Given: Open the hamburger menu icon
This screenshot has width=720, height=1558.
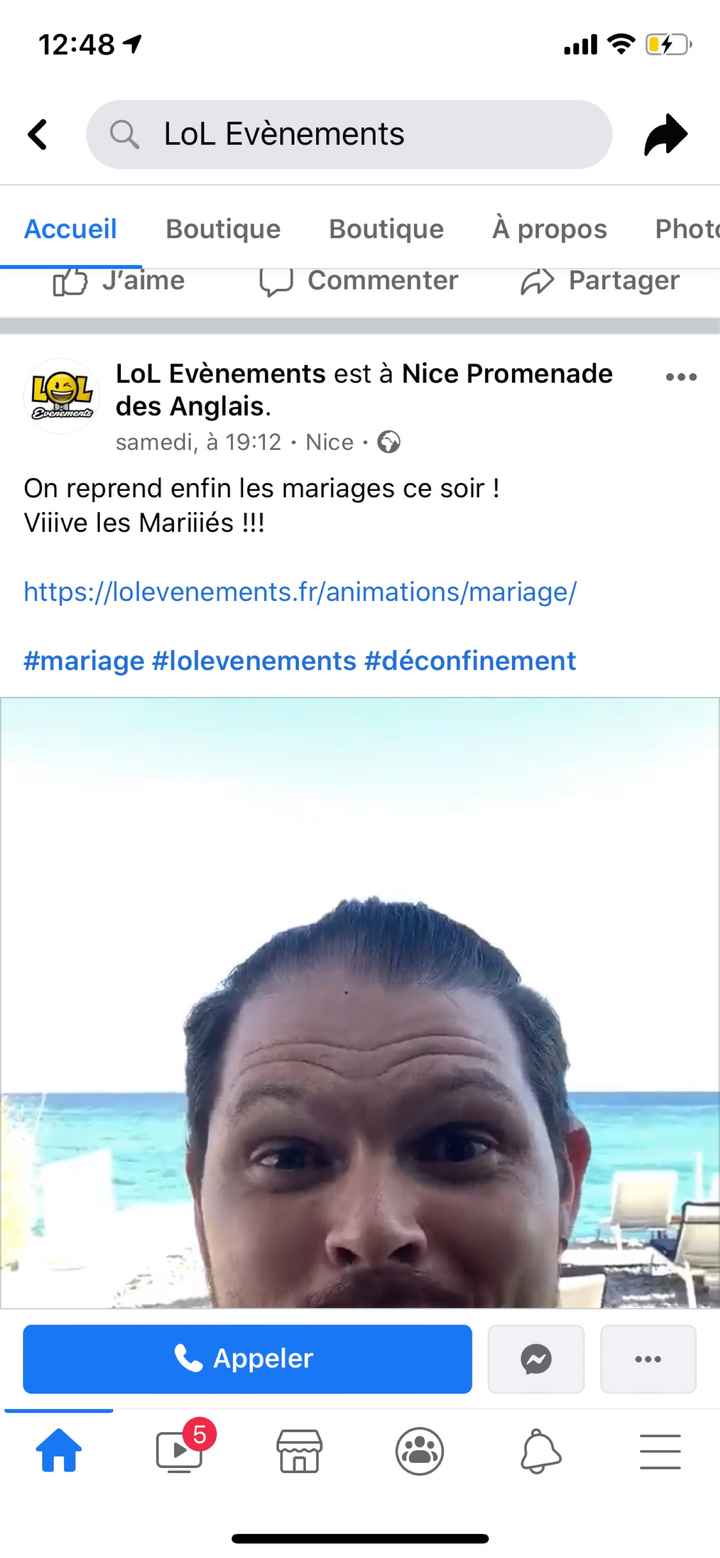Looking at the screenshot, I should pos(660,1450).
